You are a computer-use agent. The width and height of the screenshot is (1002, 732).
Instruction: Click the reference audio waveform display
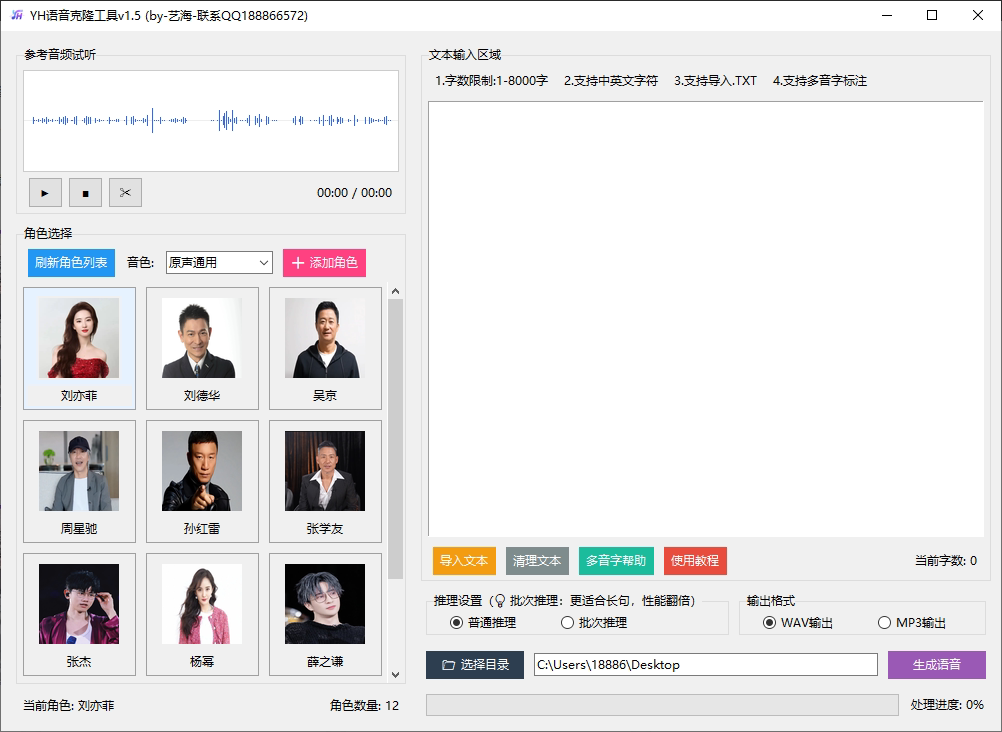(x=211, y=121)
